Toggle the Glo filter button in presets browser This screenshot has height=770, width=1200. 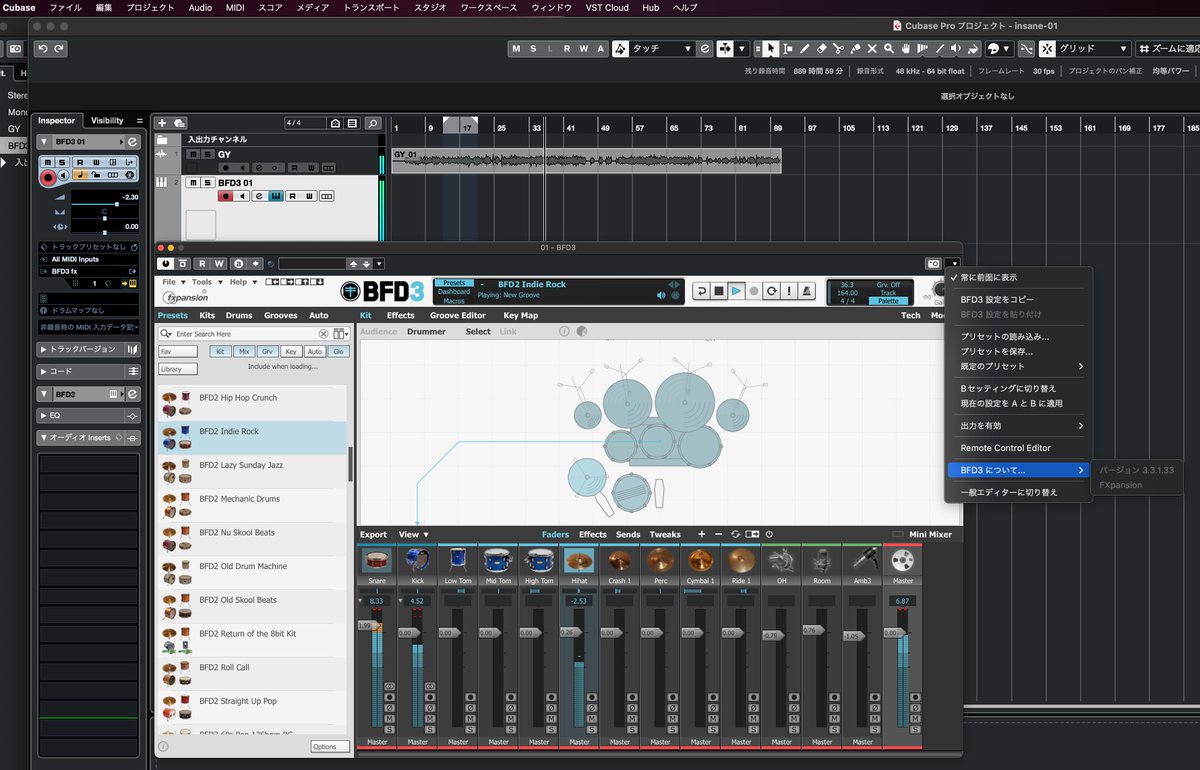coord(338,352)
